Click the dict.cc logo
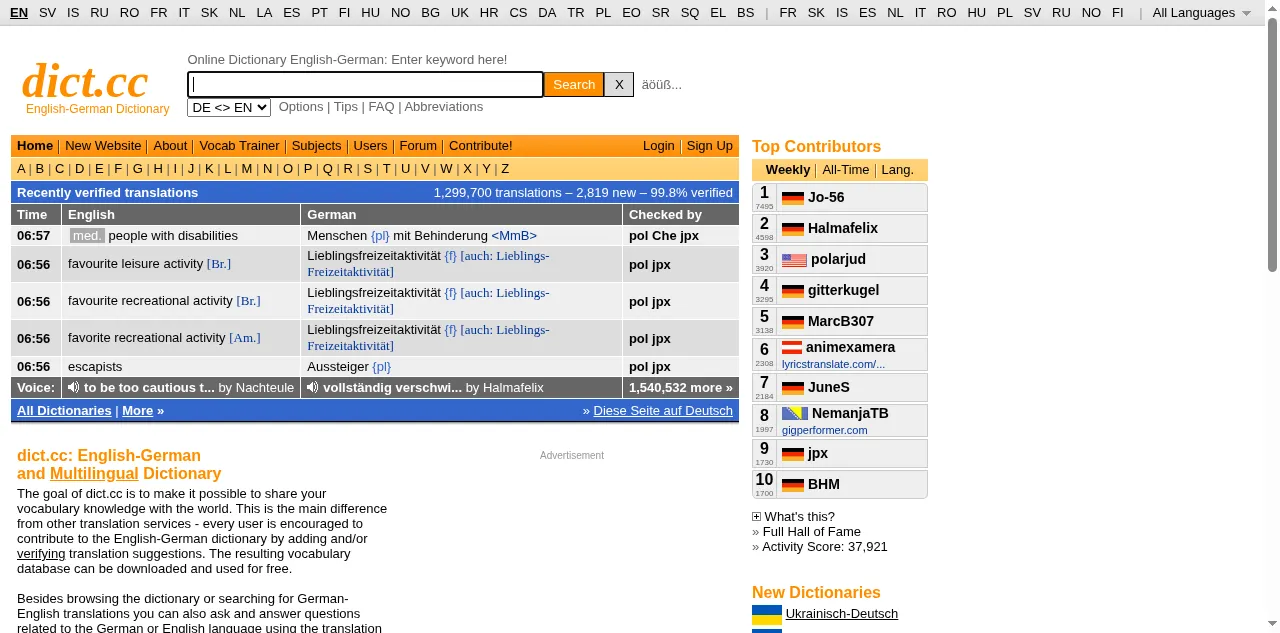The width and height of the screenshot is (1280, 633). pos(85,81)
